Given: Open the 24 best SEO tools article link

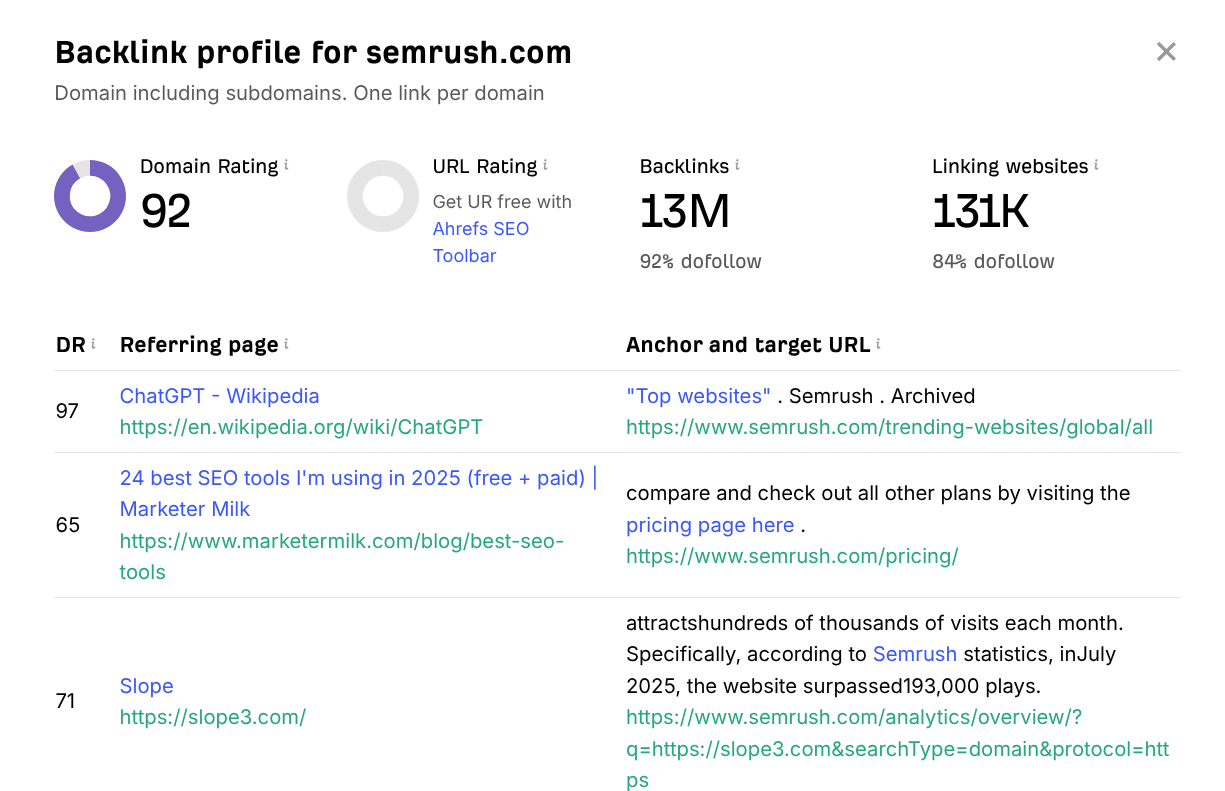Looking at the screenshot, I should click(357, 479).
